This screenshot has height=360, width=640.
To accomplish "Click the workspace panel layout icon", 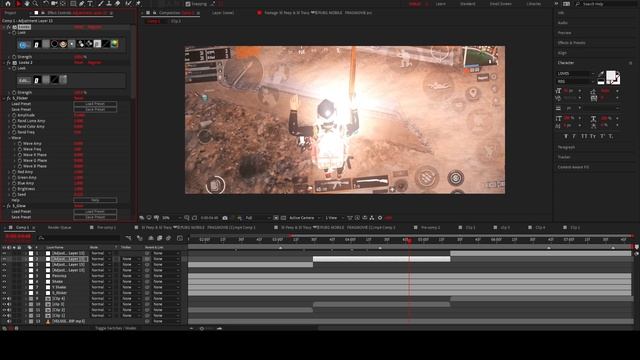I will click(567, 4).
